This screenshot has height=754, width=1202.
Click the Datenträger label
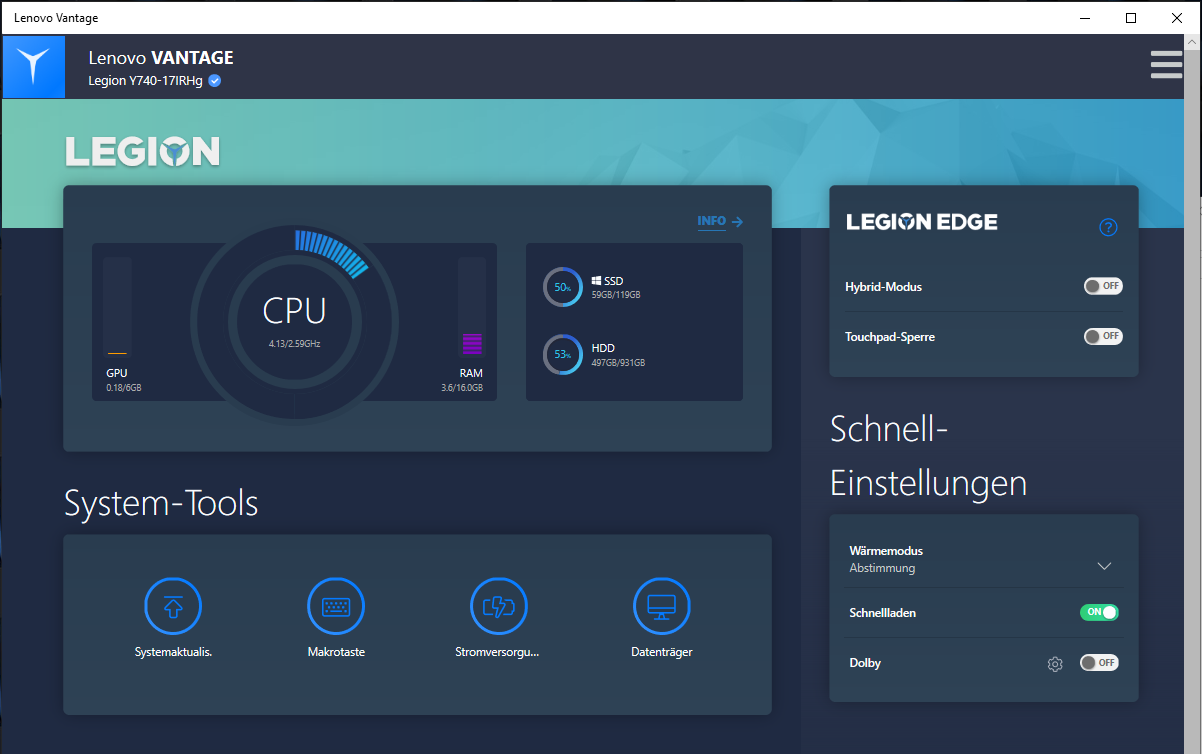click(x=662, y=652)
